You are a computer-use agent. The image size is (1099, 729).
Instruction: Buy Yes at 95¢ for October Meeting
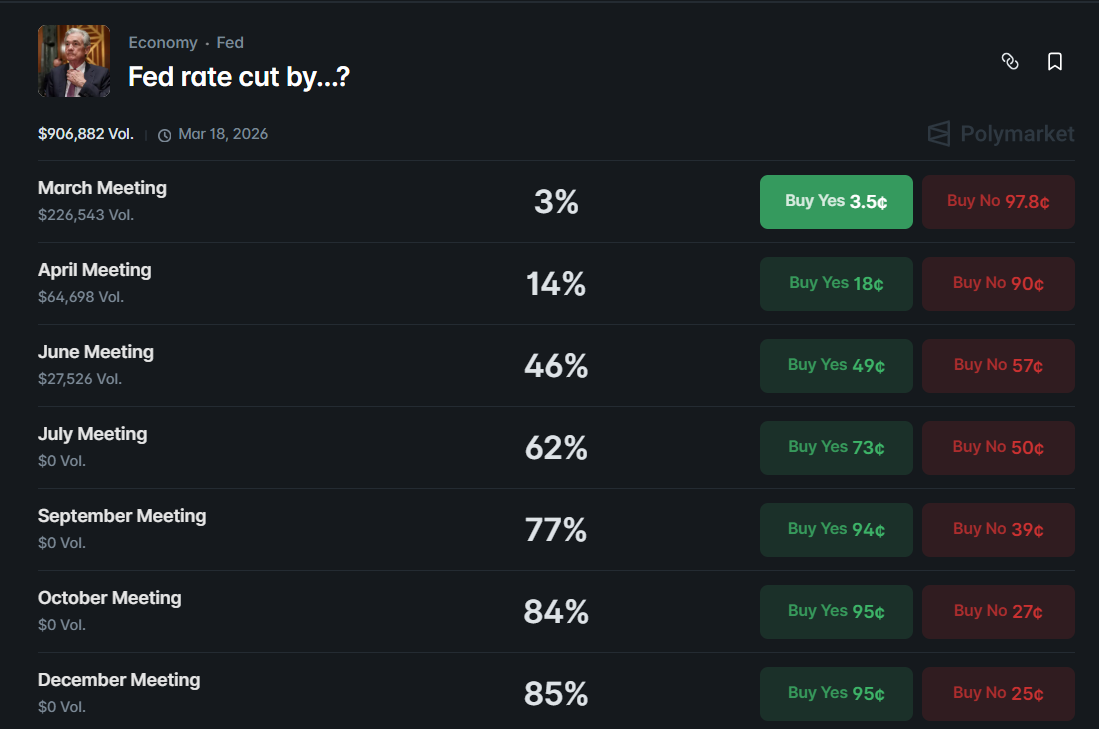(x=836, y=611)
